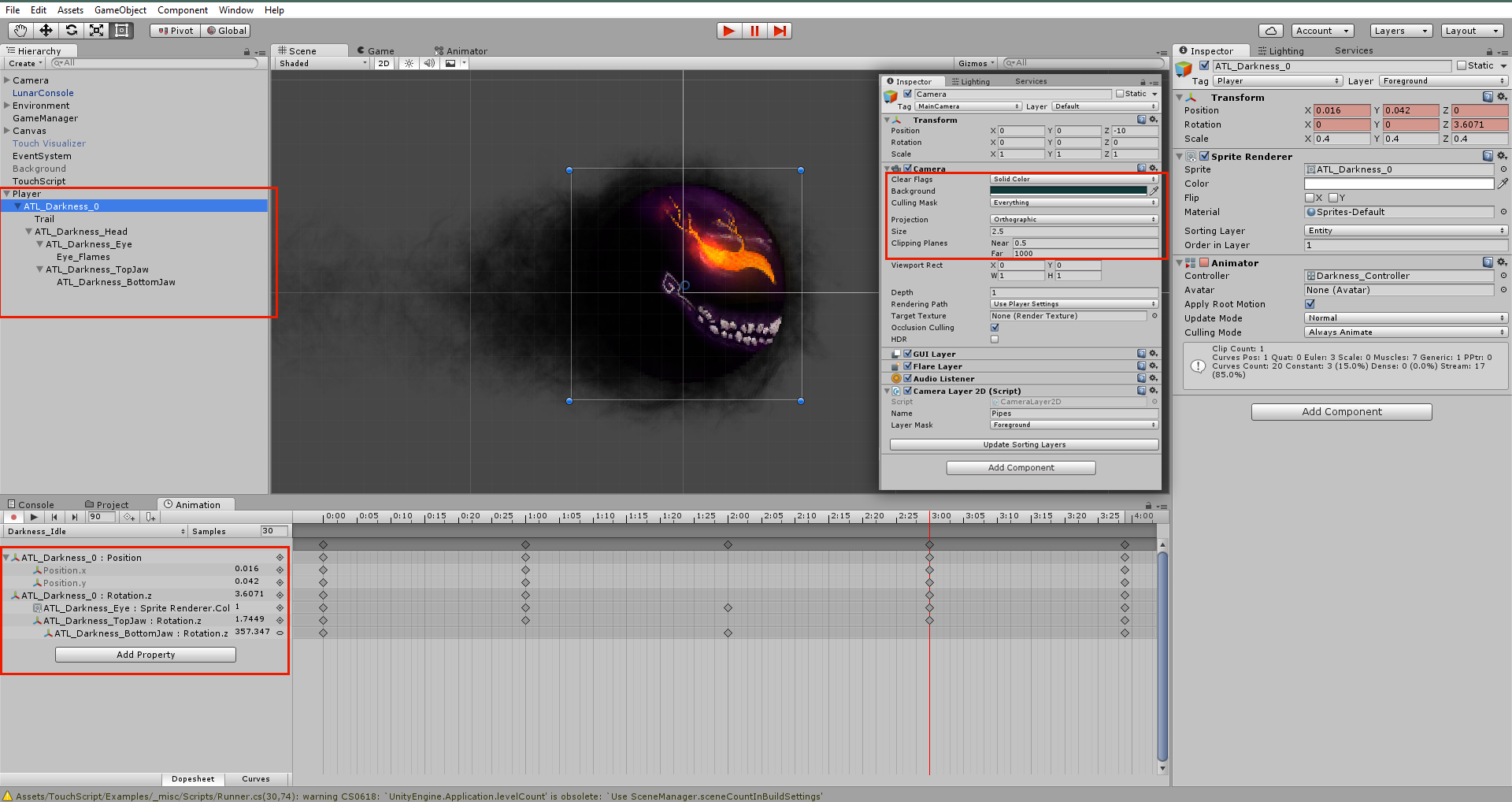
Task: Toggle the ATL_Darkness_0 active checkbox
Action: [x=1204, y=66]
